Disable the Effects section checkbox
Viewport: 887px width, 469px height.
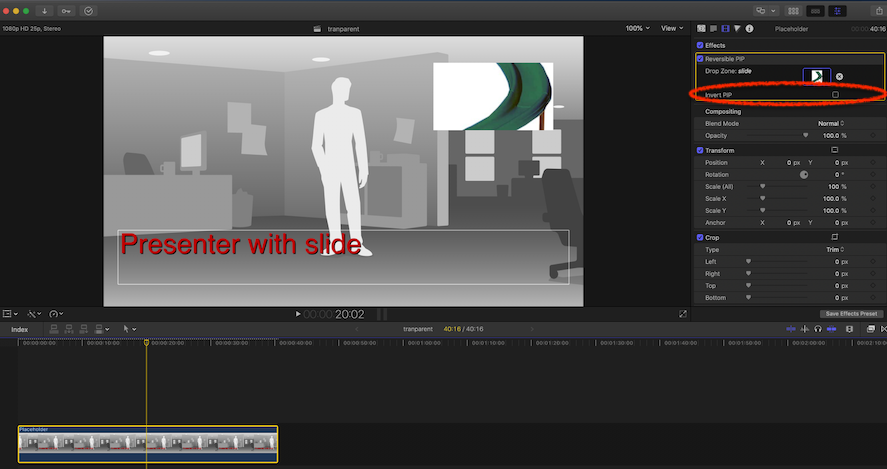(x=700, y=45)
